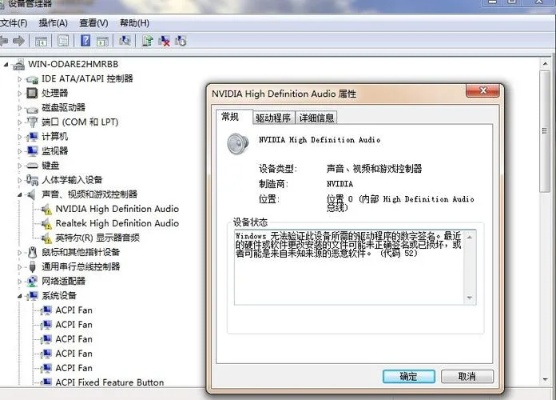Expand the 磁盘驱动器 tree node
The height and width of the screenshot is (400, 556).
point(20,108)
